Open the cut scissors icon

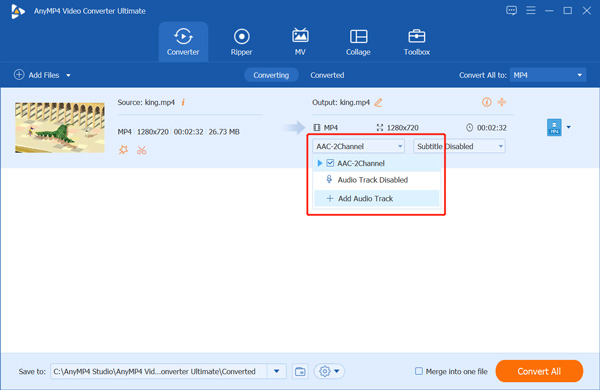click(x=142, y=150)
